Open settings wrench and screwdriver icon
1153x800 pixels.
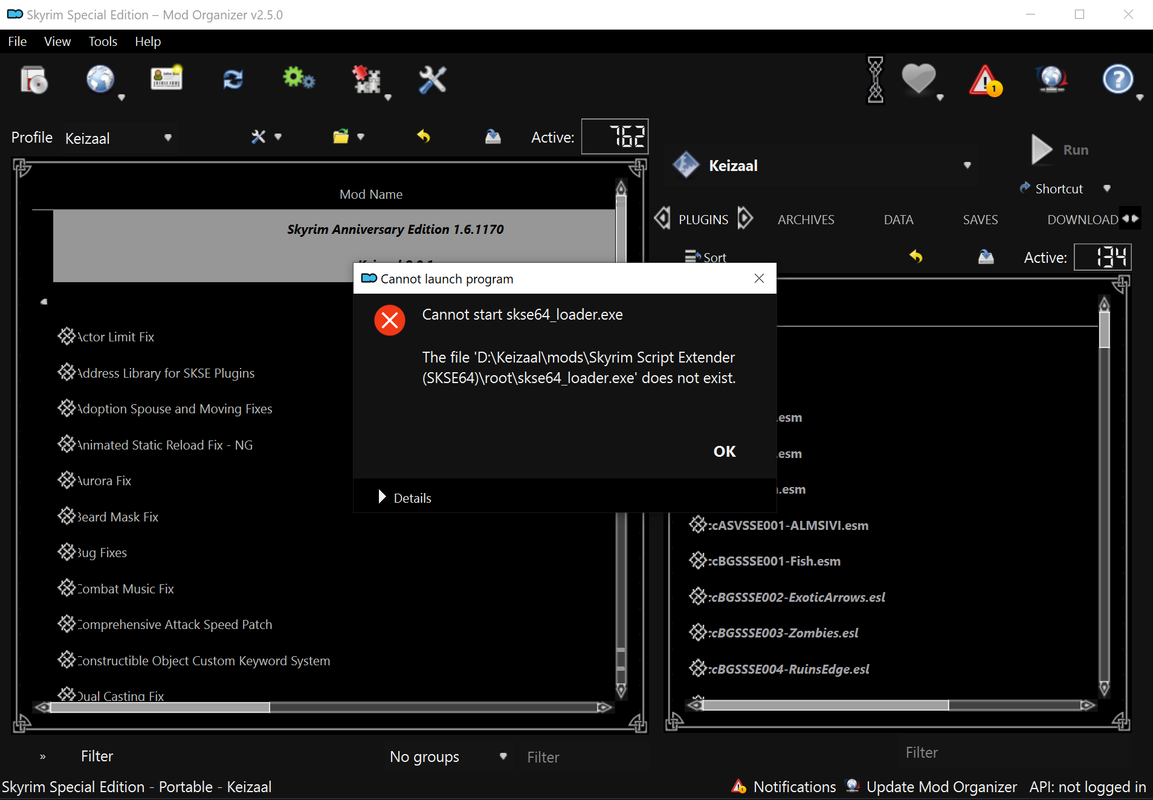pos(432,79)
